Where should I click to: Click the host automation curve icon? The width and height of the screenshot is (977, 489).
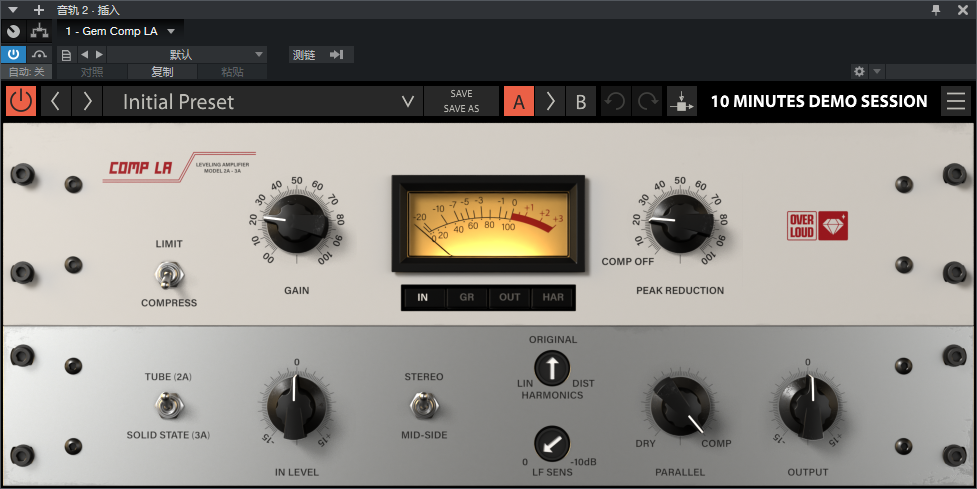click(39, 55)
